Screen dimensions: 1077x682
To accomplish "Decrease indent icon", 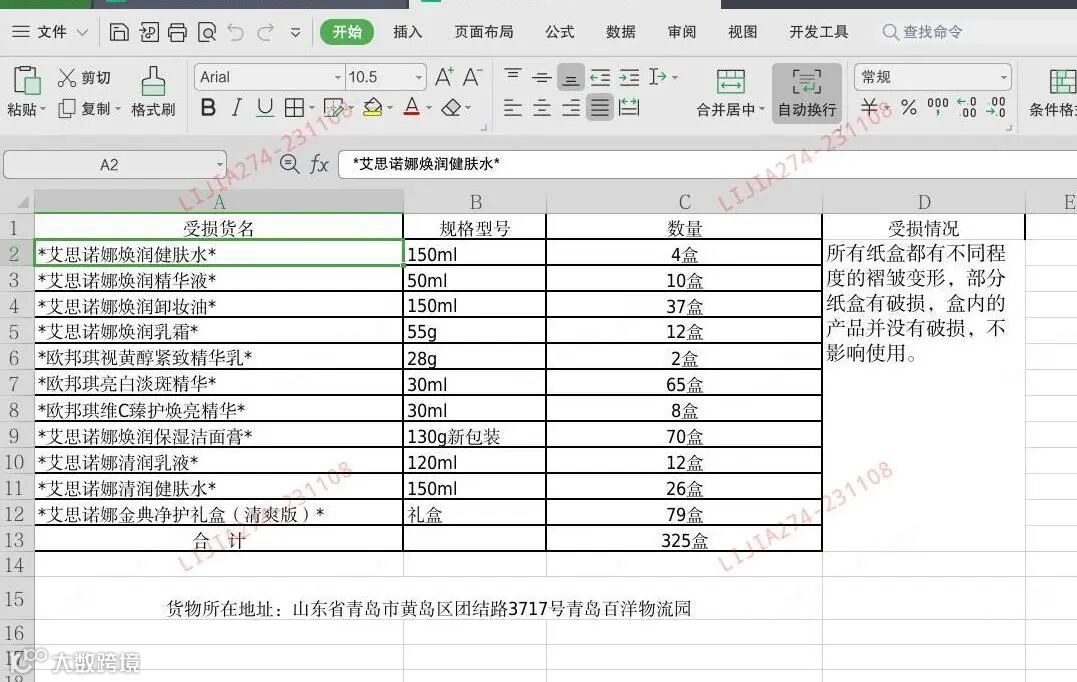I will point(600,78).
